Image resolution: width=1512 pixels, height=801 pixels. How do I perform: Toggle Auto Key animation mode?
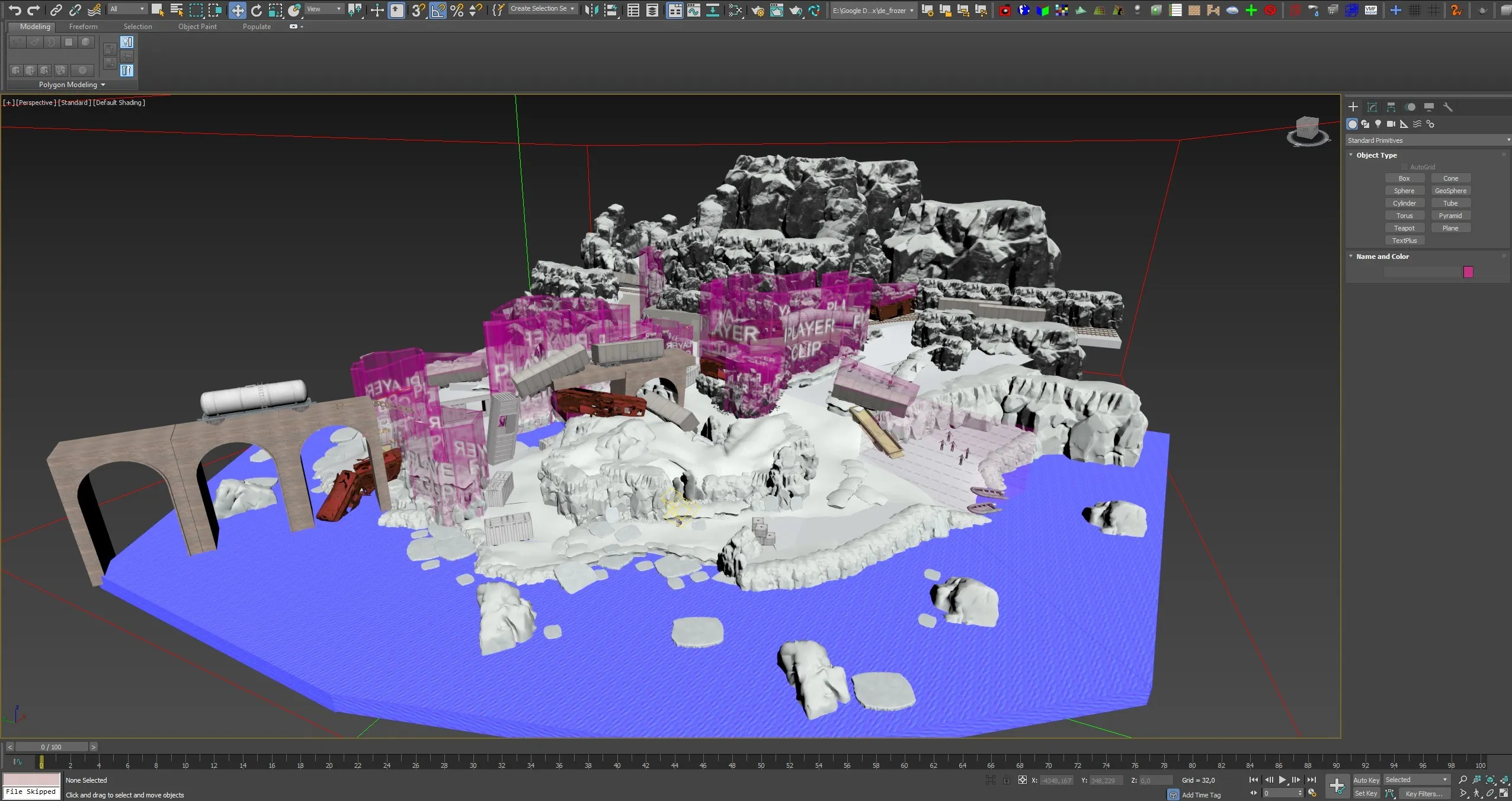click(x=1366, y=780)
